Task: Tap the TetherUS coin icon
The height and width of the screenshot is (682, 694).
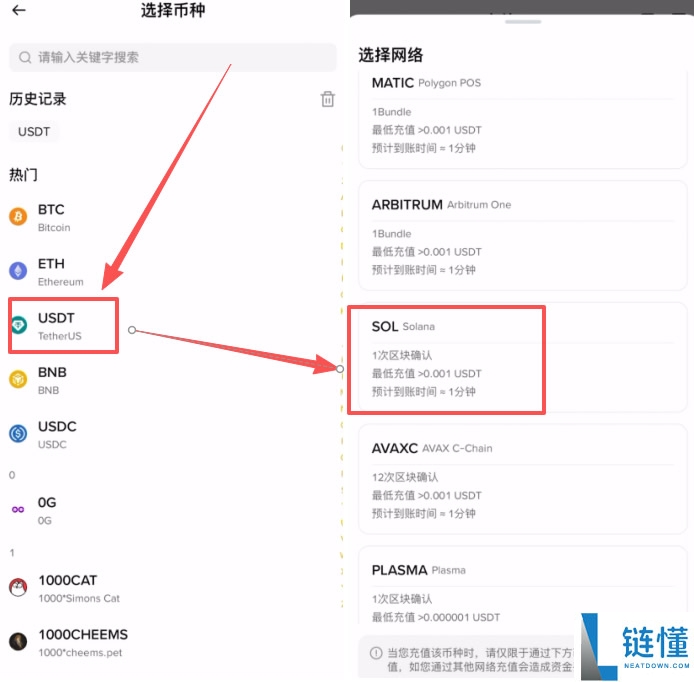Action: (19, 325)
